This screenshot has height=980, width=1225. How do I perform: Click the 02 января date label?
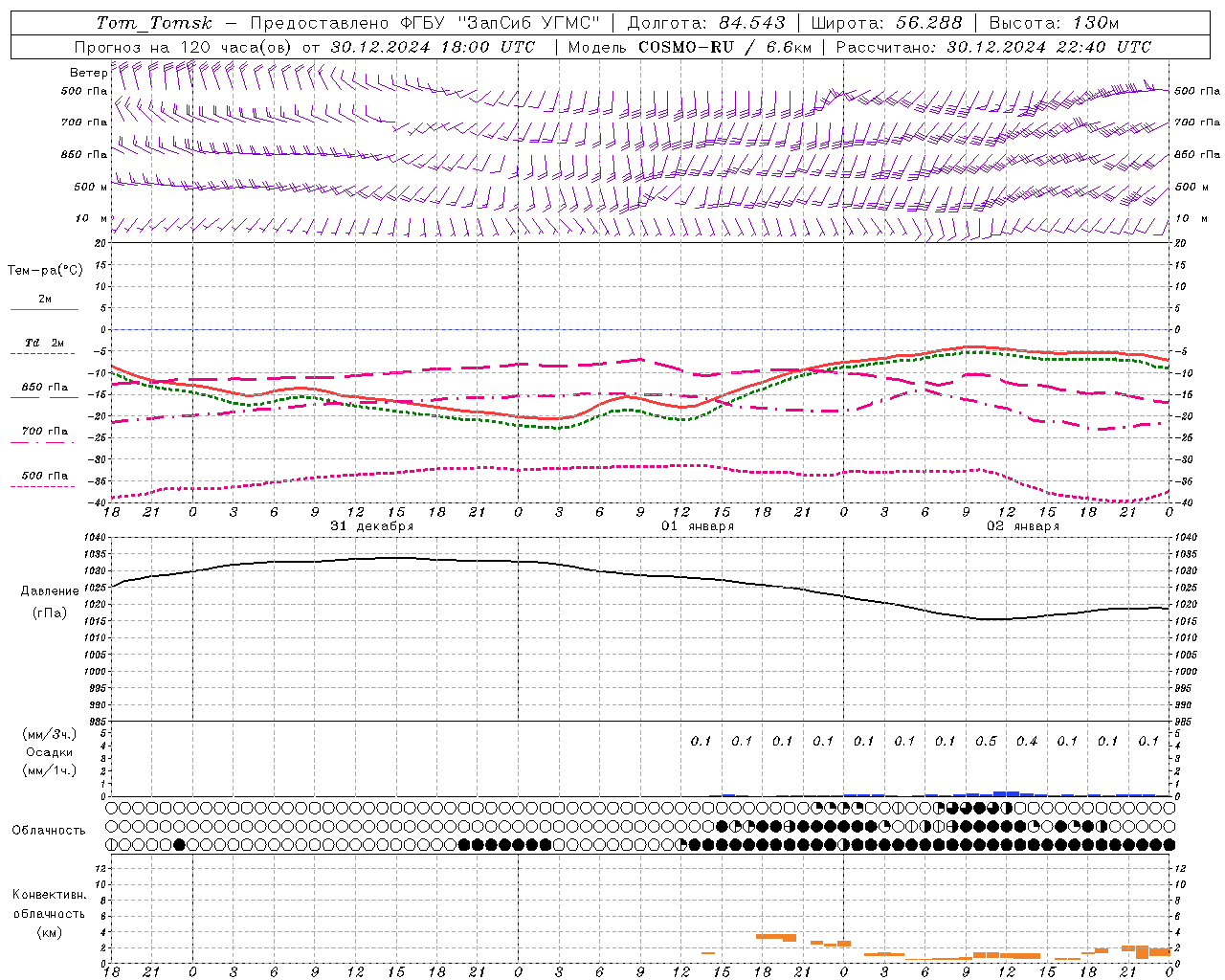[1023, 526]
